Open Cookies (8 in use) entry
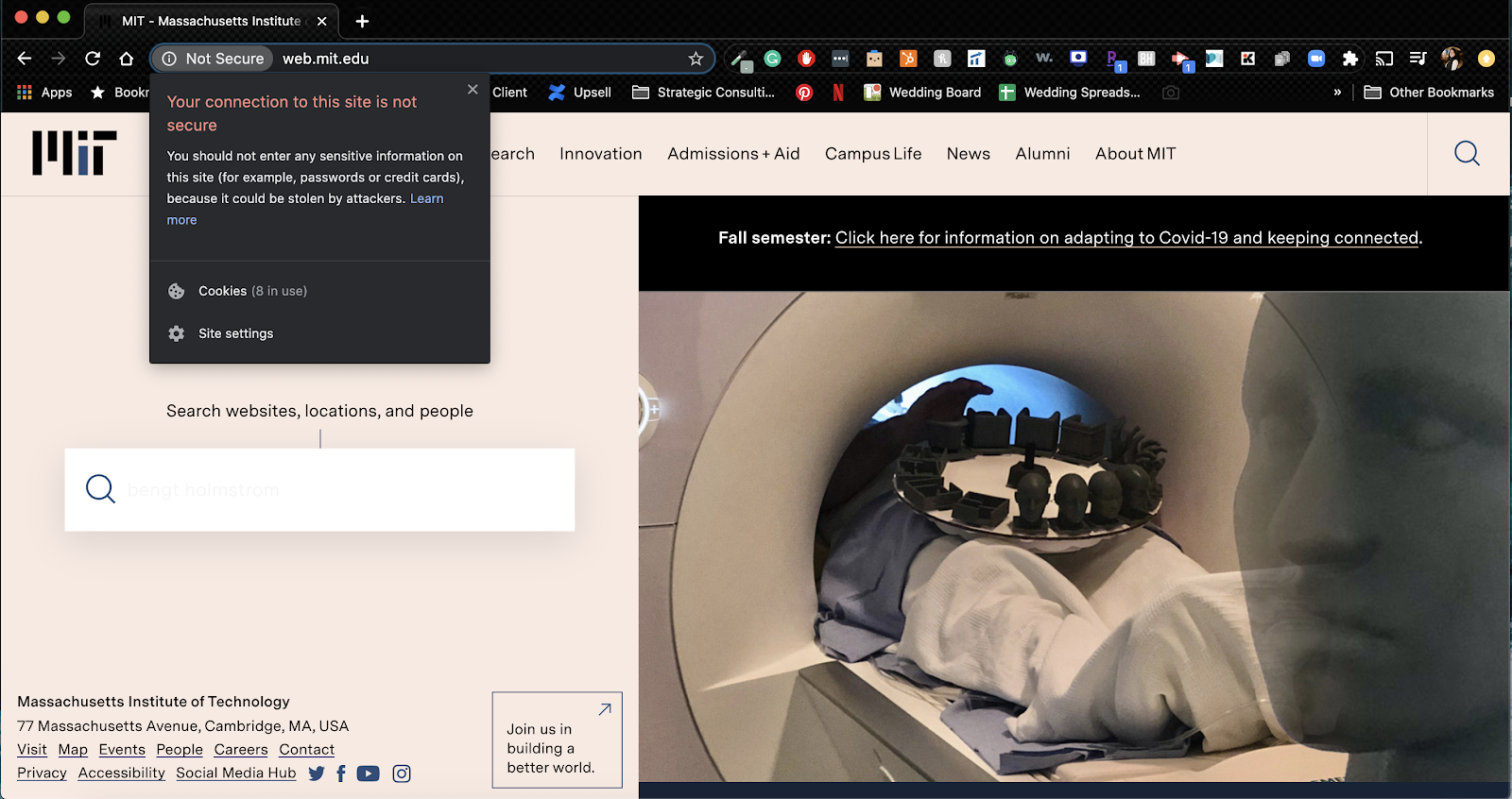 (x=319, y=291)
